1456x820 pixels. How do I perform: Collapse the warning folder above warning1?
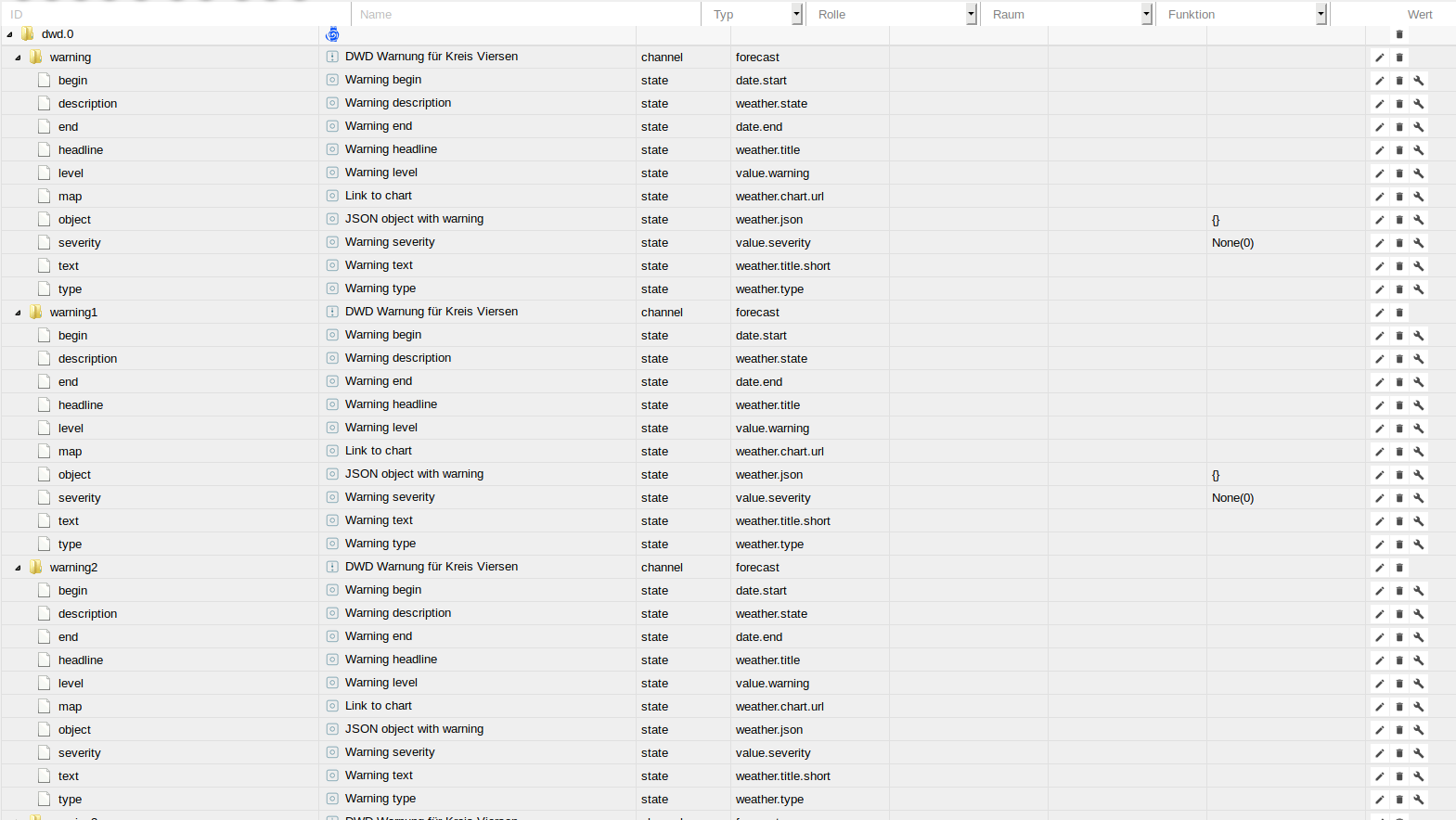(18, 58)
